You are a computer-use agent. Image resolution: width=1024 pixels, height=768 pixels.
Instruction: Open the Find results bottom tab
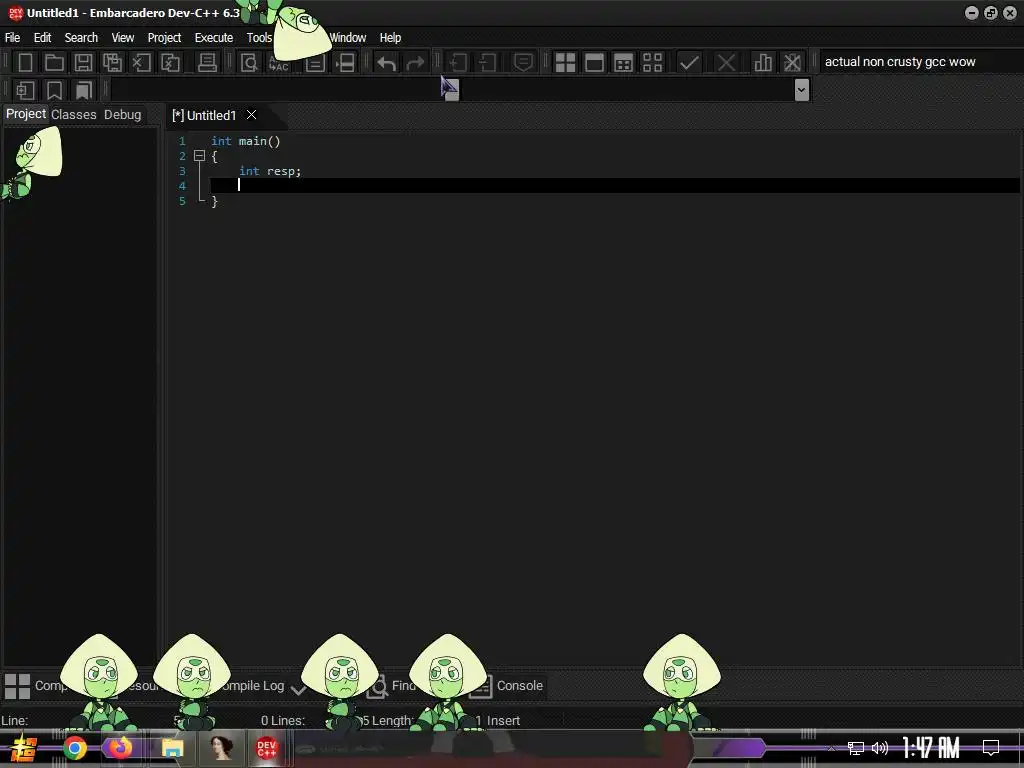tap(392, 685)
